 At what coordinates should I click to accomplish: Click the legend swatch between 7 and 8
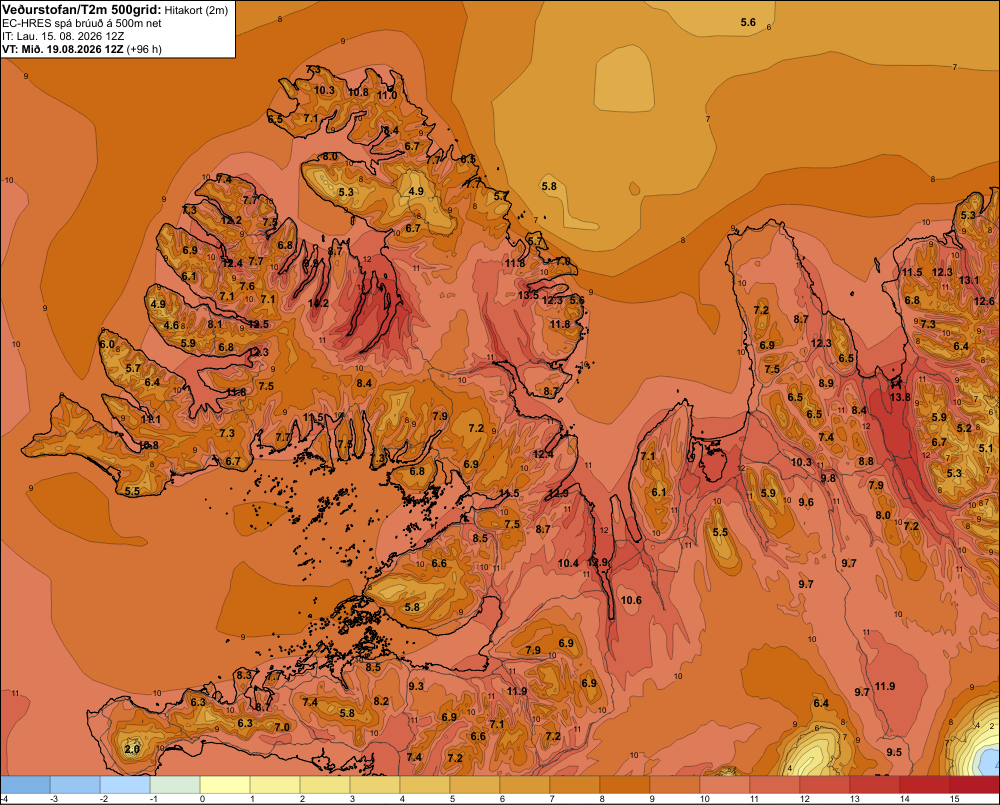(x=575, y=785)
